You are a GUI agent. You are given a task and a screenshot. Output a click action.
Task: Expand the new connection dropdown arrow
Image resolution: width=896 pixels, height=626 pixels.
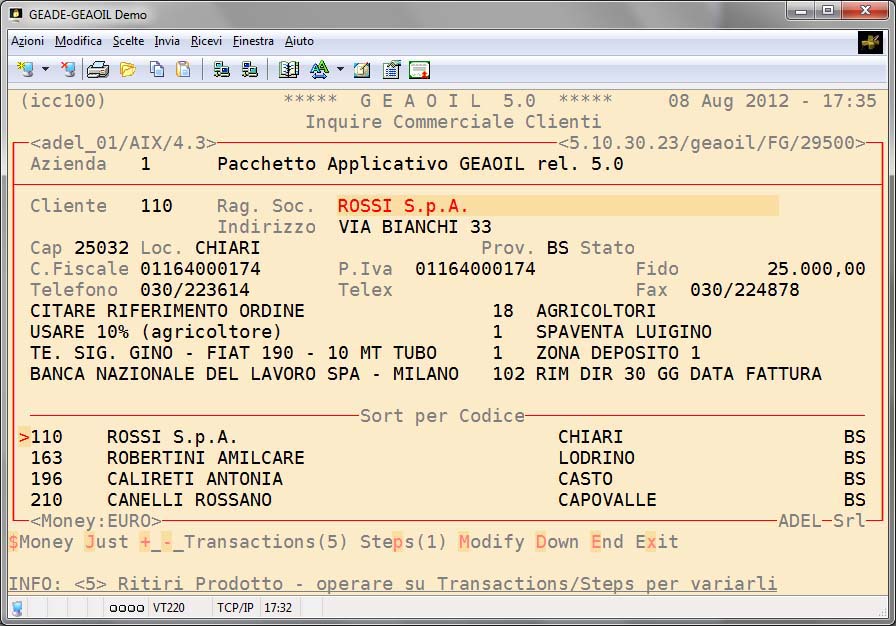pyautogui.click(x=45, y=69)
